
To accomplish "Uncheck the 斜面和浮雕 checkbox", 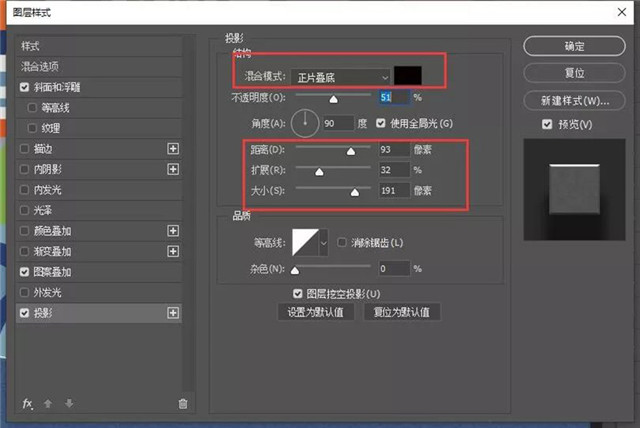I will pos(25,87).
